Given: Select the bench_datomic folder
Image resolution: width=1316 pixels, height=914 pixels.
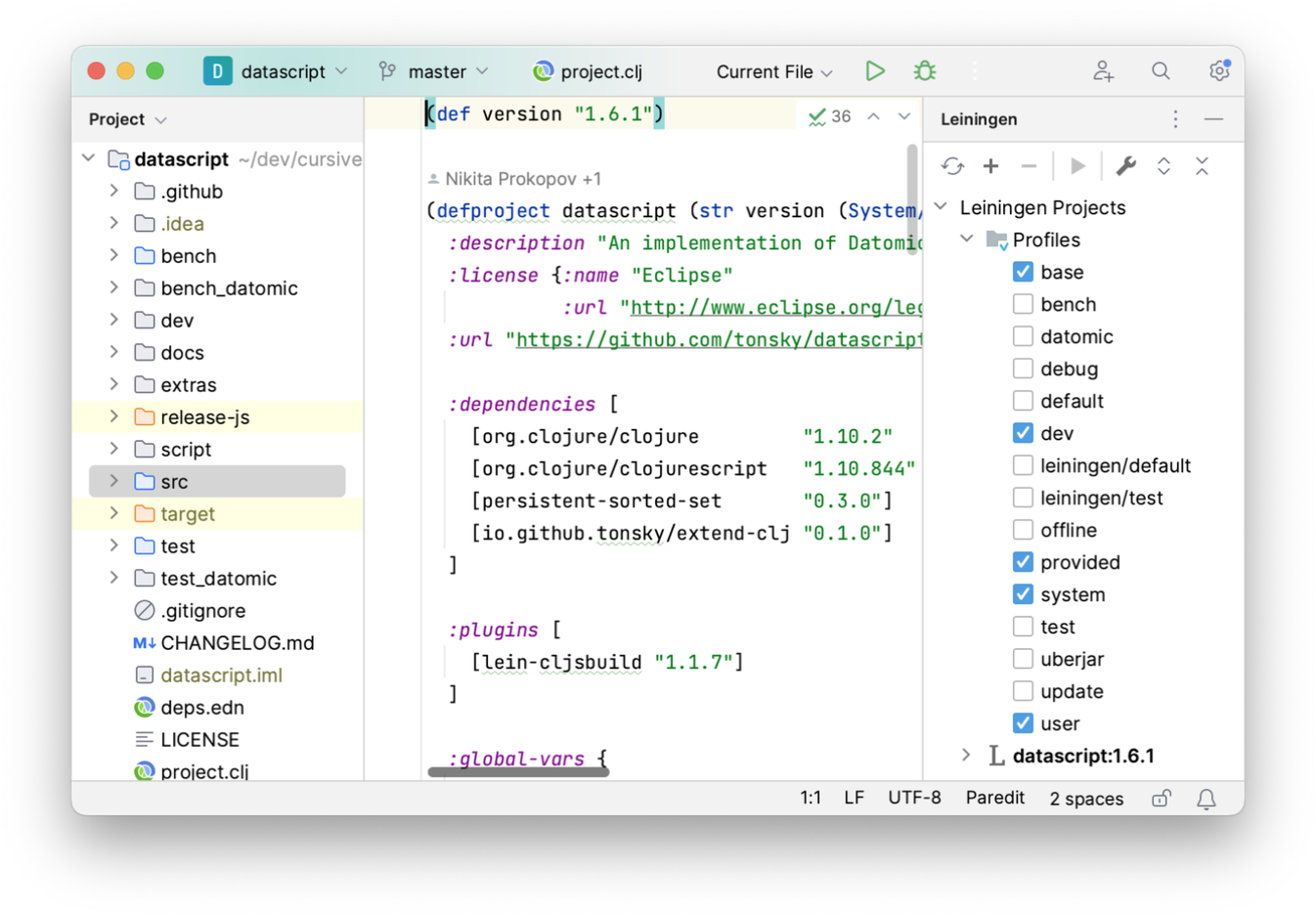Looking at the screenshot, I should 216,287.
